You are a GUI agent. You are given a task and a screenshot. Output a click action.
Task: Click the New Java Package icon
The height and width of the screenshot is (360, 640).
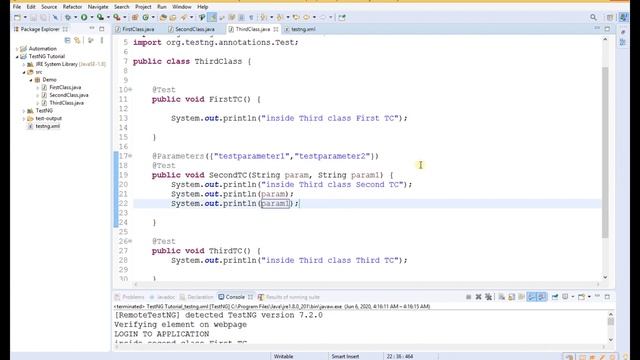[135, 18]
